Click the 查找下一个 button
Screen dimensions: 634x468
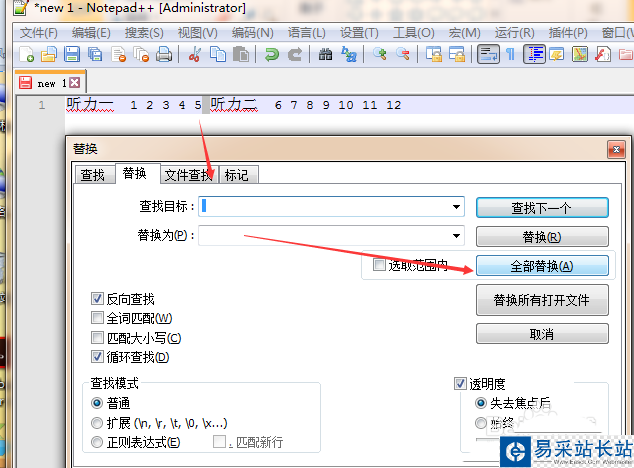pyautogui.click(x=542, y=208)
